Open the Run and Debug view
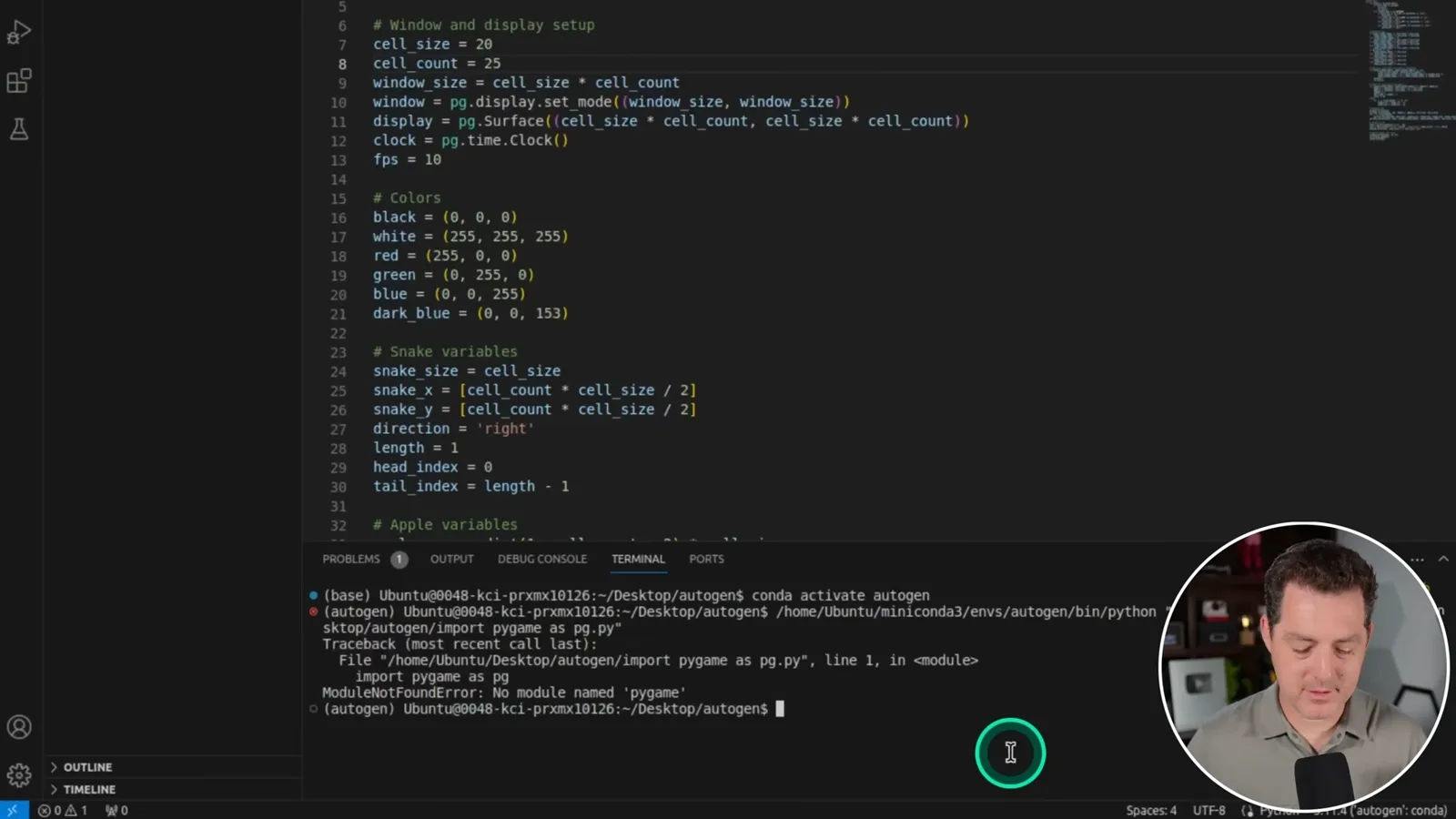The width and height of the screenshot is (1456, 819). tap(18, 33)
